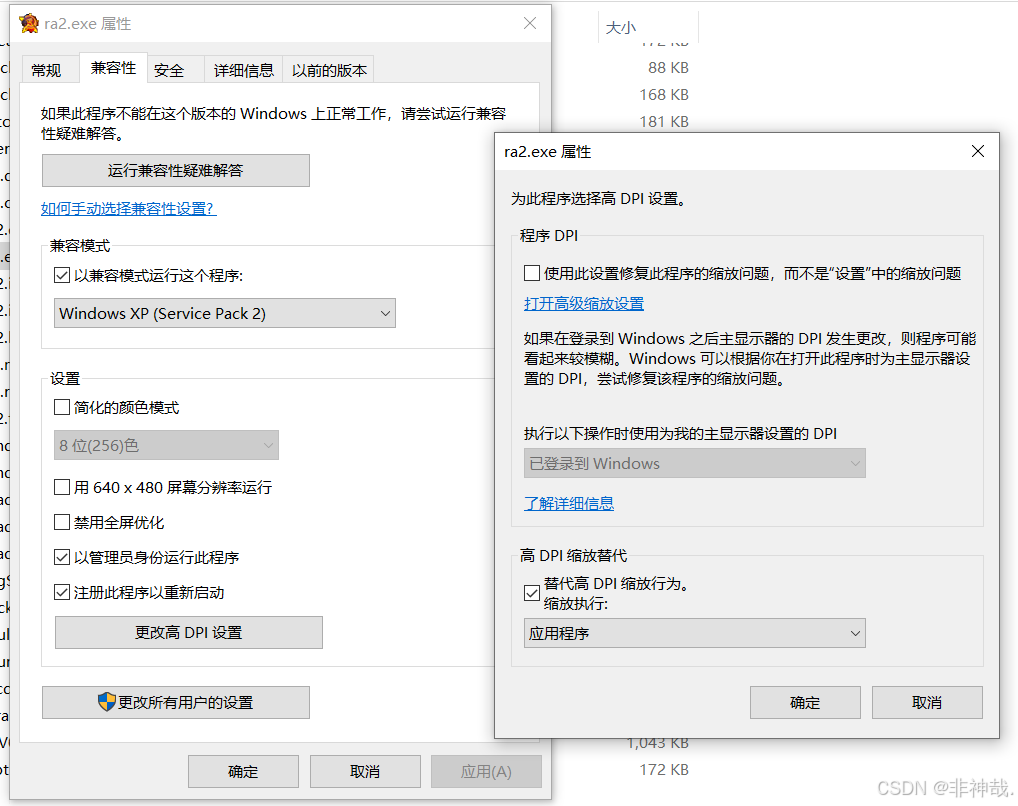Screen dimensions: 1018x806
Task: Click the 应用(A) button
Action: click(x=486, y=772)
